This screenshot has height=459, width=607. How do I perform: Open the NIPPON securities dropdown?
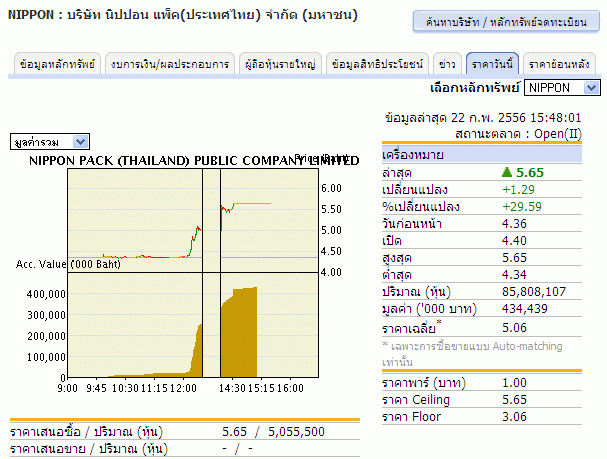tap(562, 87)
